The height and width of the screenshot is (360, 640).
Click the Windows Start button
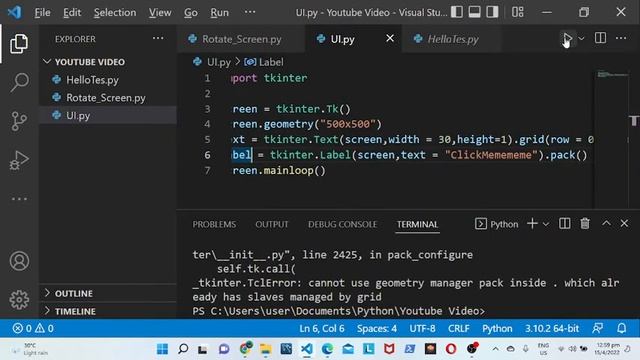click(x=162, y=349)
